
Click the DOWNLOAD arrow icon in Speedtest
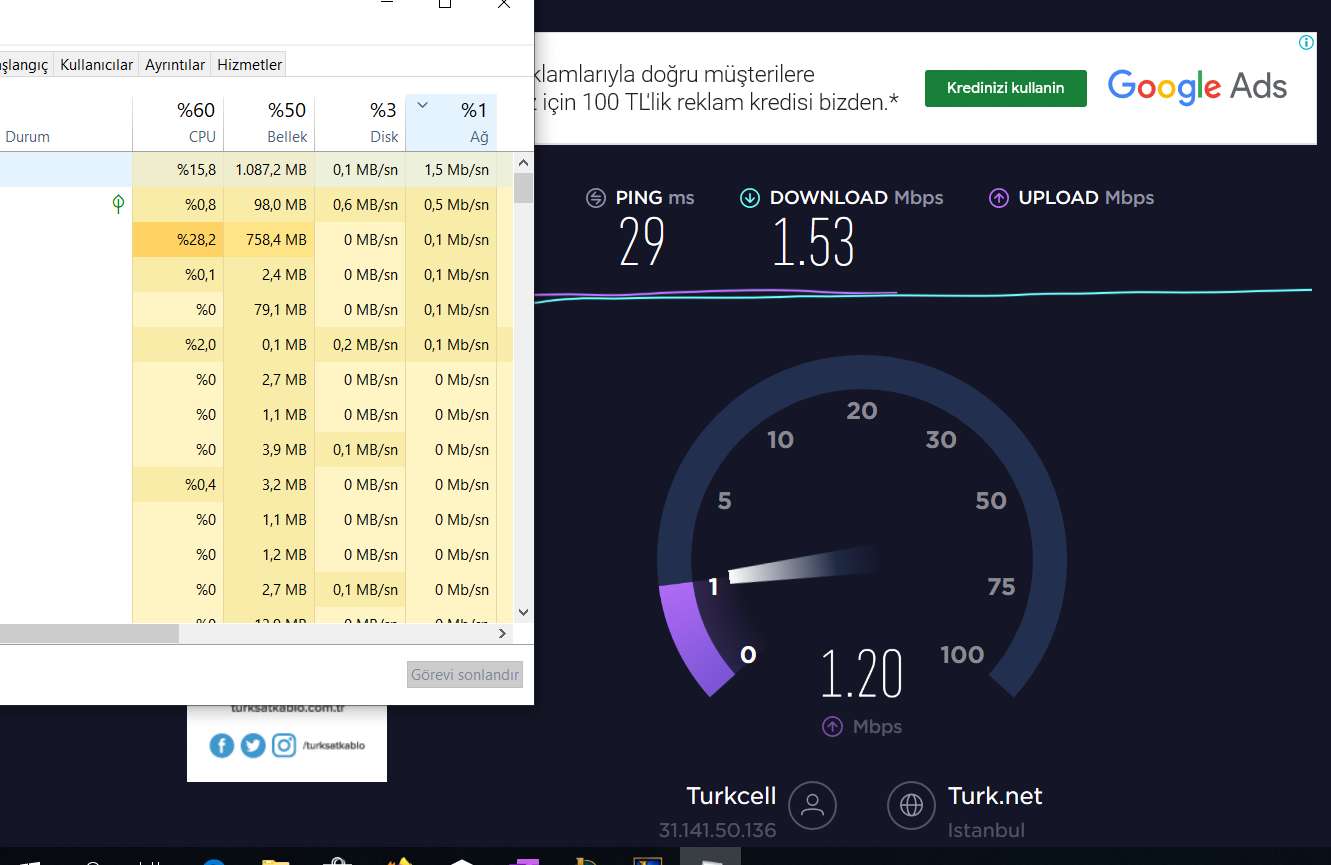(x=749, y=198)
